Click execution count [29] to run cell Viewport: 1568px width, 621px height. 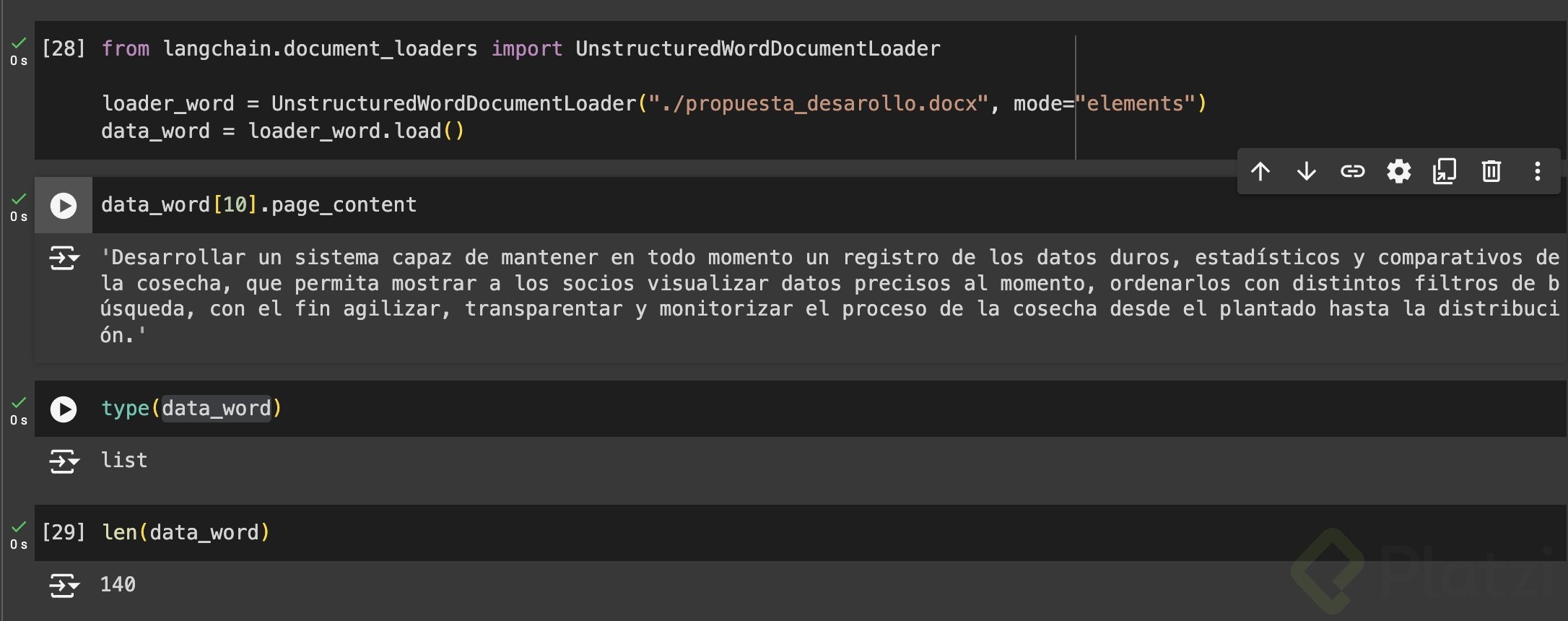coord(64,533)
